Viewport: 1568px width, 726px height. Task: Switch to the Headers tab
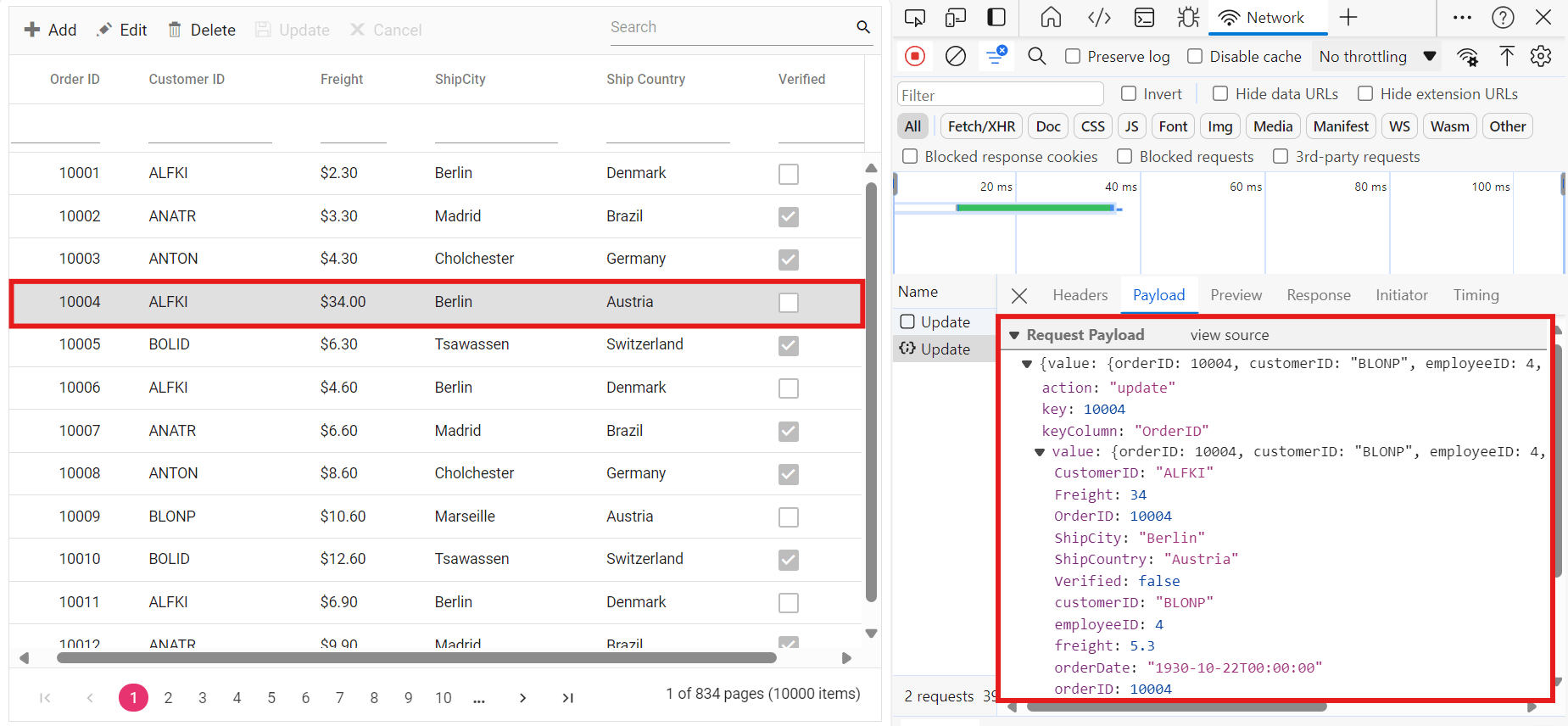pyautogui.click(x=1080, y=295)
